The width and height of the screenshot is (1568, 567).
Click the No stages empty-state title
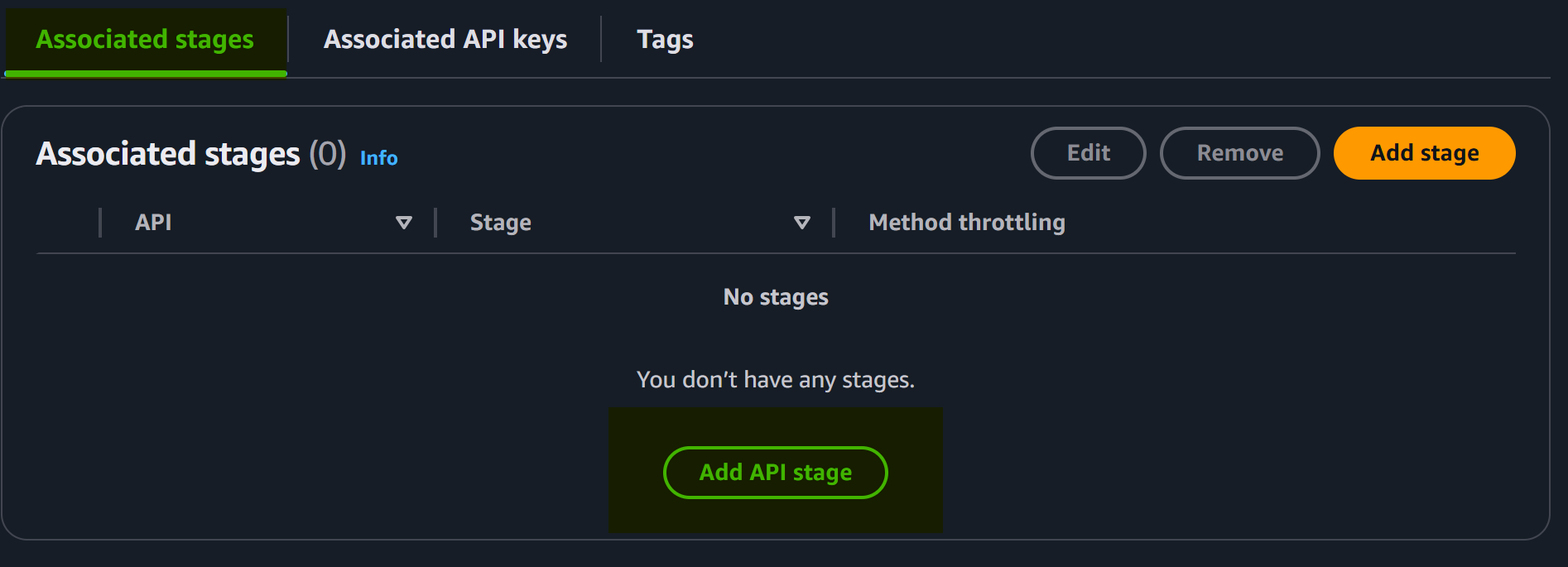tap(776, 297)
